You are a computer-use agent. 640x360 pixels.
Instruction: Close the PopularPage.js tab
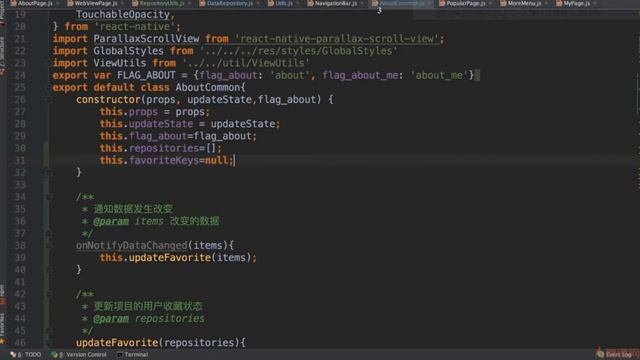tap(491, 3)
